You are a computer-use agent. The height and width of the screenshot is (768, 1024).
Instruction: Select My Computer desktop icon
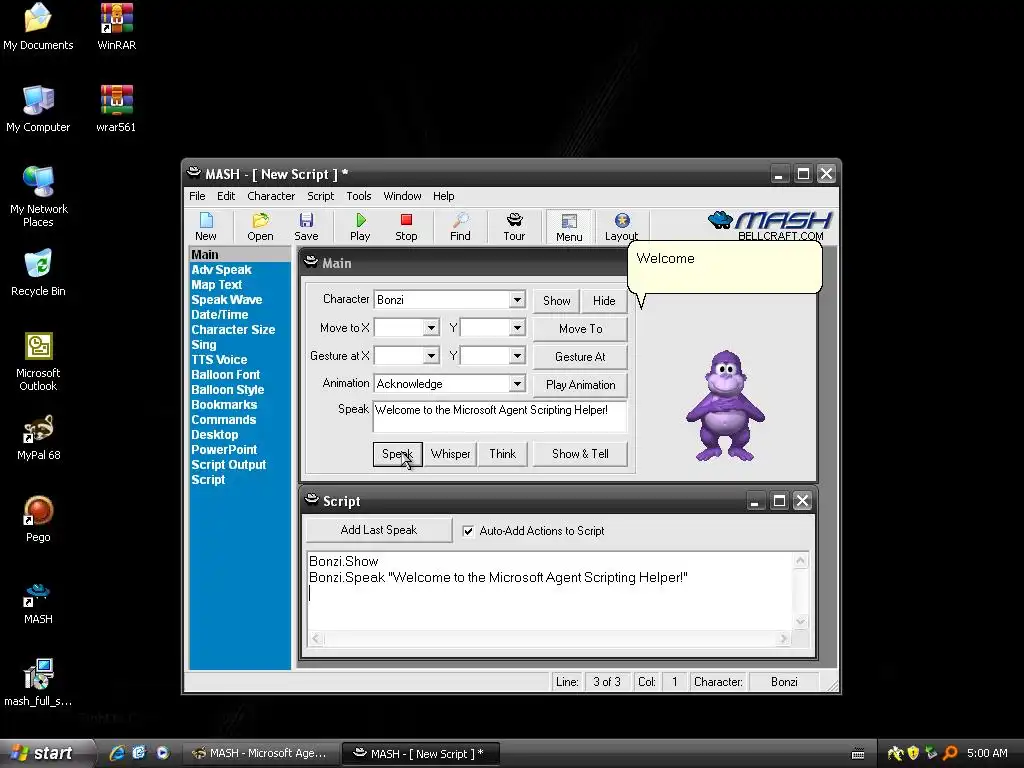point(38,108)
